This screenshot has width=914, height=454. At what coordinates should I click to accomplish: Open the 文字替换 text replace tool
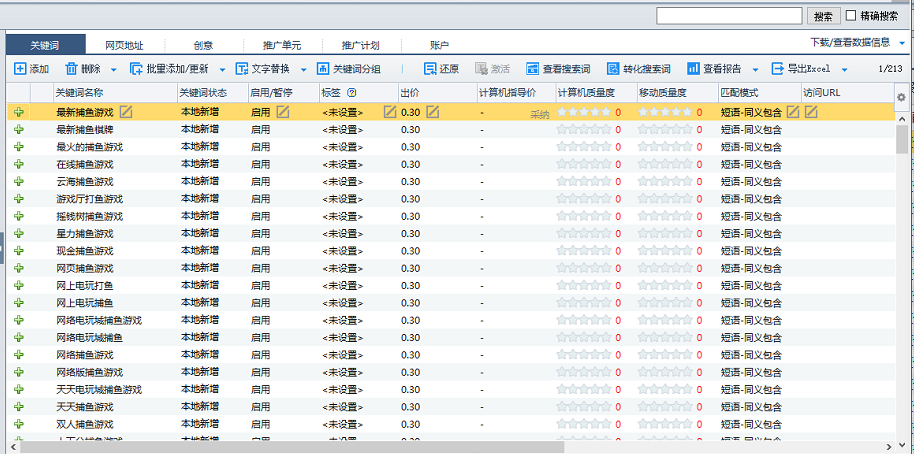tap(242, 69)
